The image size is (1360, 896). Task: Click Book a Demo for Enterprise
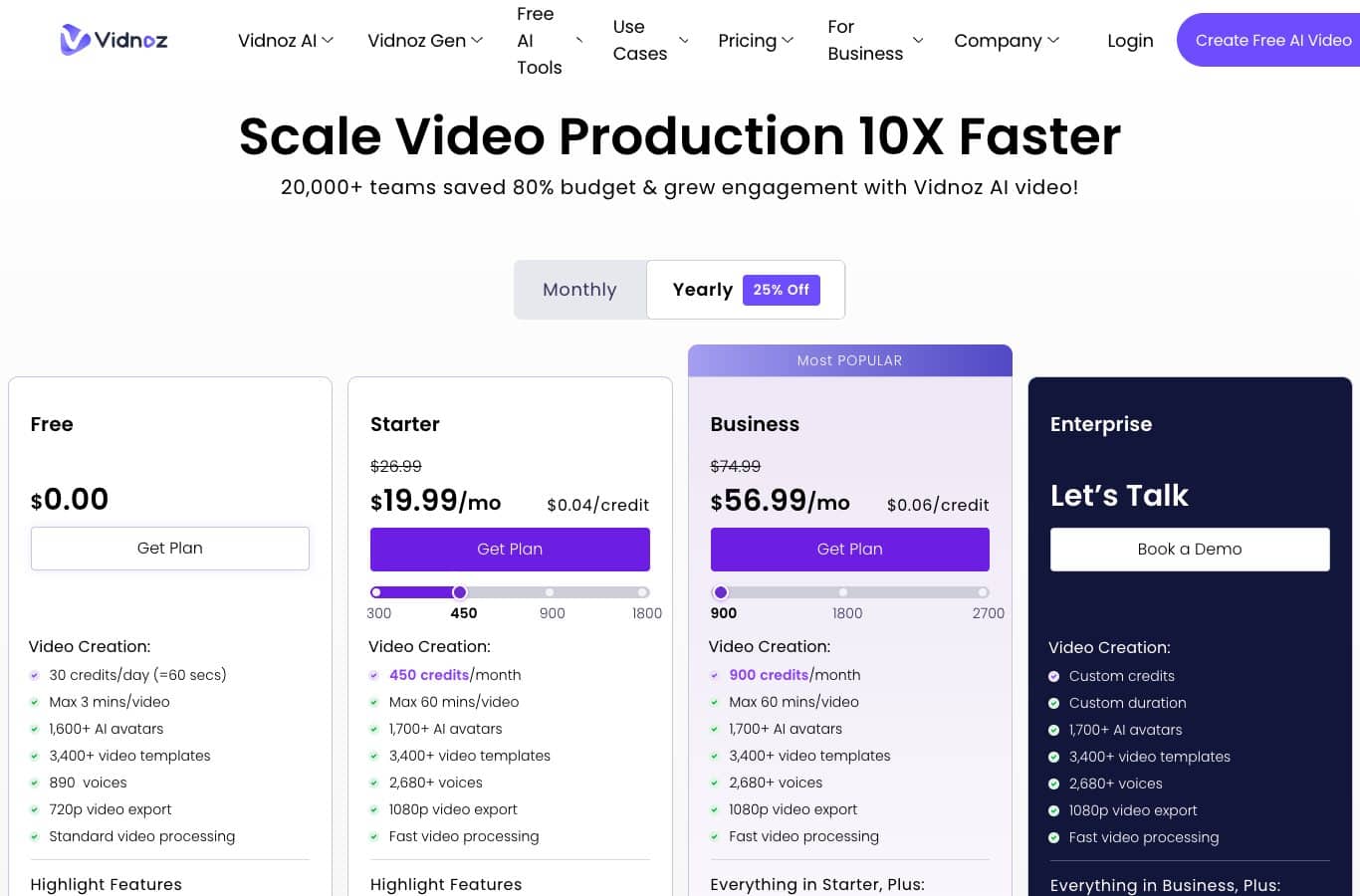pyautogui.click(x=1190, y=550)
